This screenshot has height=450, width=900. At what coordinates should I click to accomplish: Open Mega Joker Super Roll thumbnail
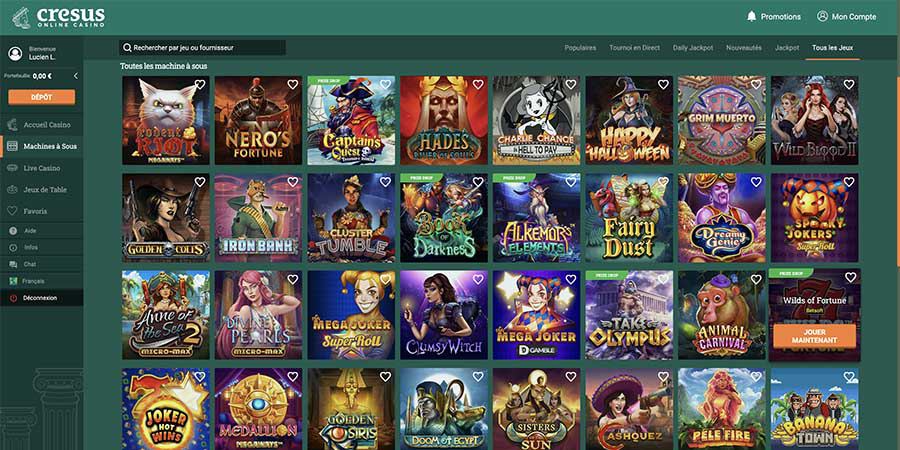coord(351,315)
